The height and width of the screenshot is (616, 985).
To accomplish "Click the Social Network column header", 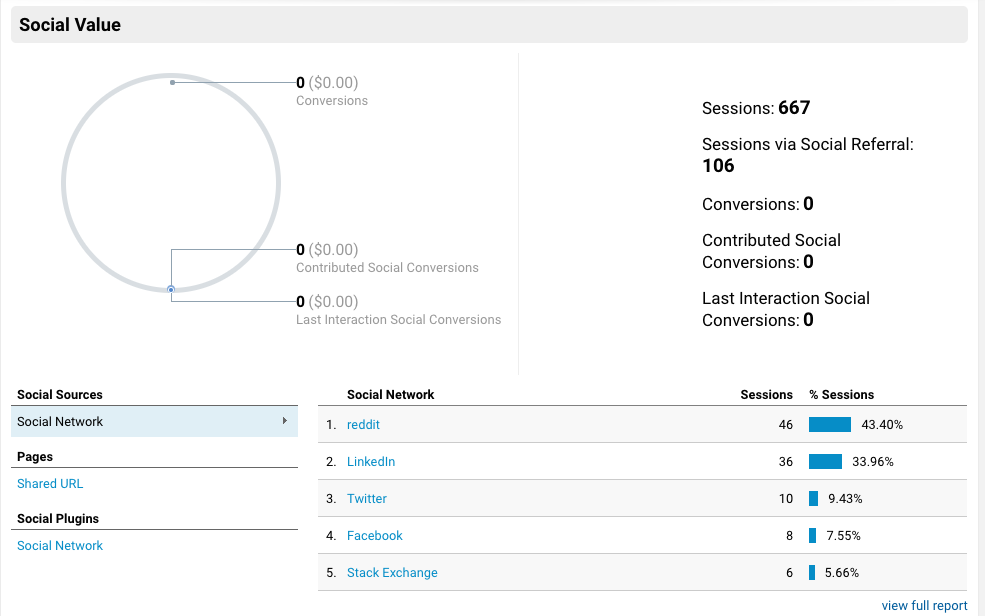I will [x=390, y=394].
